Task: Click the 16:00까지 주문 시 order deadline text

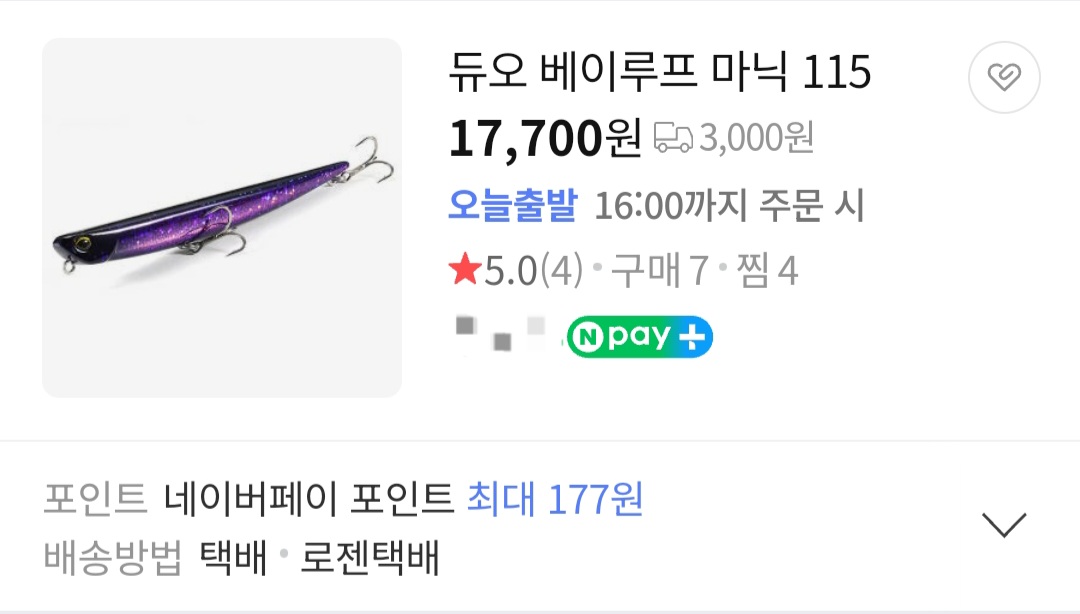Action: (729, 205)
